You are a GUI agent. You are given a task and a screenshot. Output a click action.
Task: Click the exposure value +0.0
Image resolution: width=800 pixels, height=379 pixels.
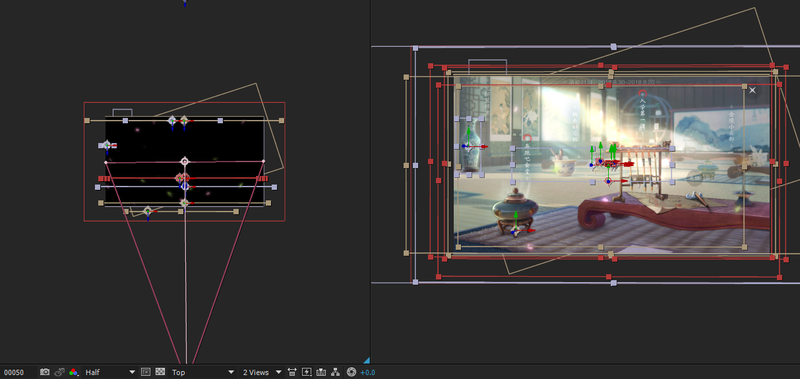(x=367, y=372)
